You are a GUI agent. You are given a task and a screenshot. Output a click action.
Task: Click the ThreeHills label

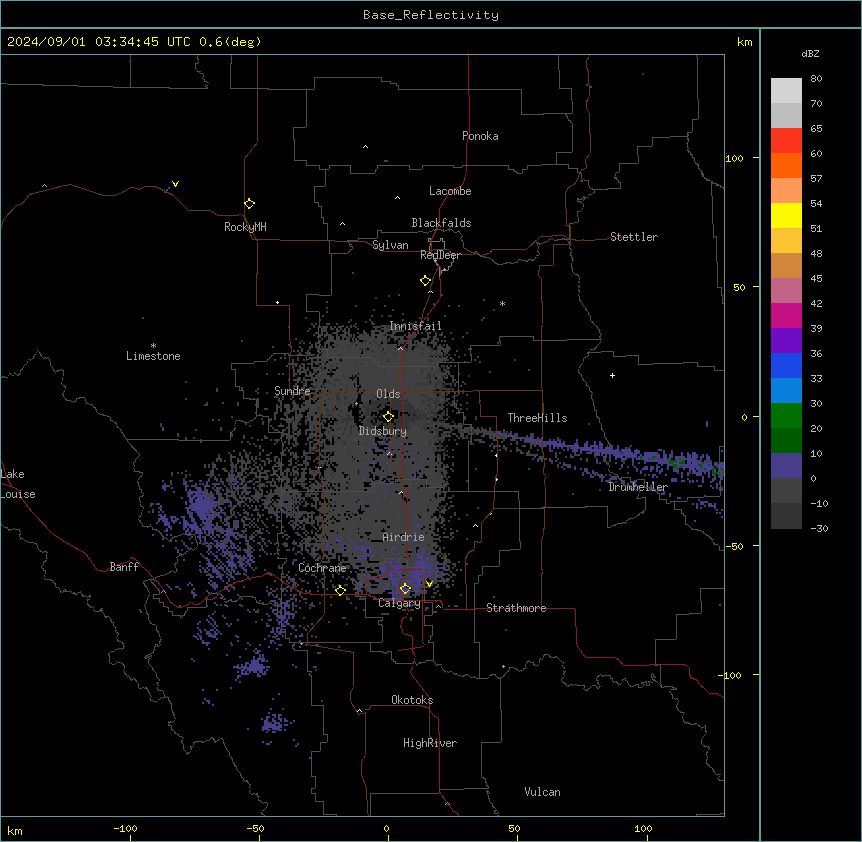(x=537, y=418)
